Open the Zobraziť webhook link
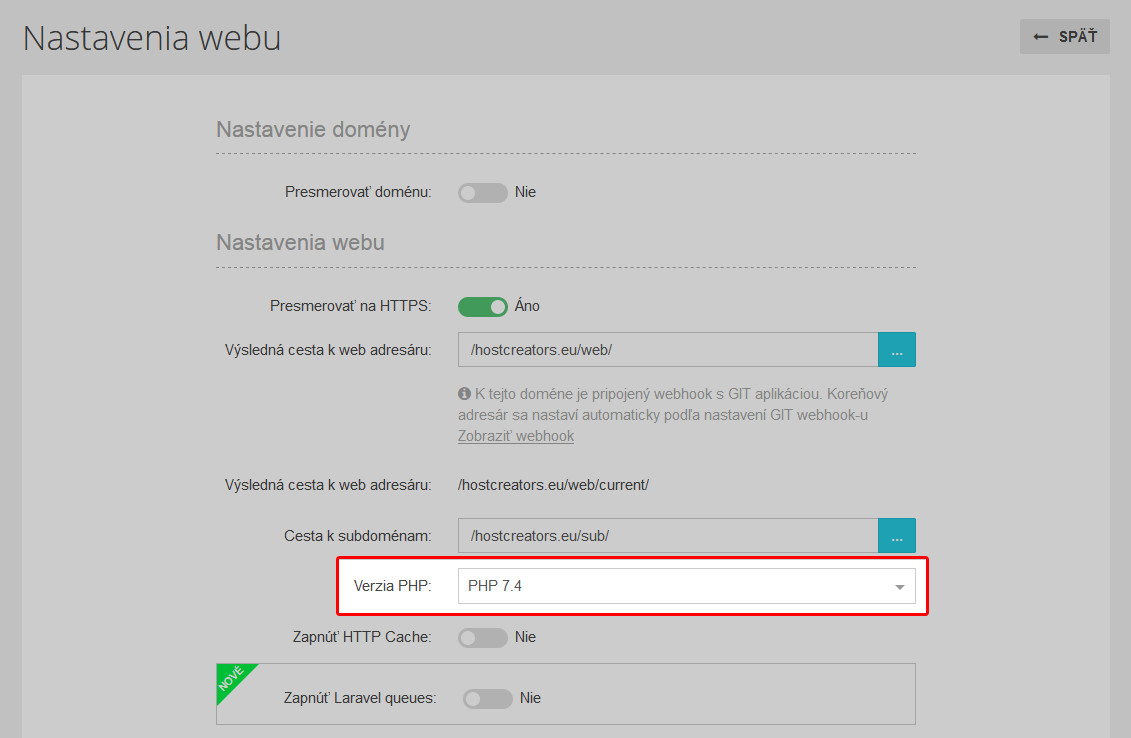This screenshot has height=738, width=1131. [x=516, y=436]
